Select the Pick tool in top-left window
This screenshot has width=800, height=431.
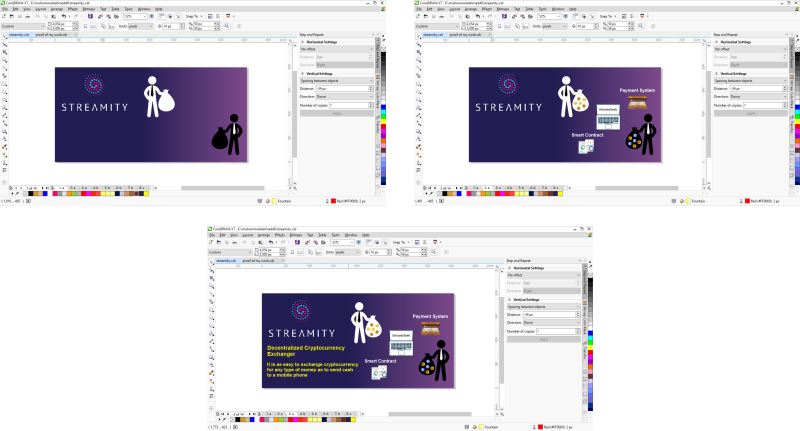pyautogui.click(x=5, y=36)
